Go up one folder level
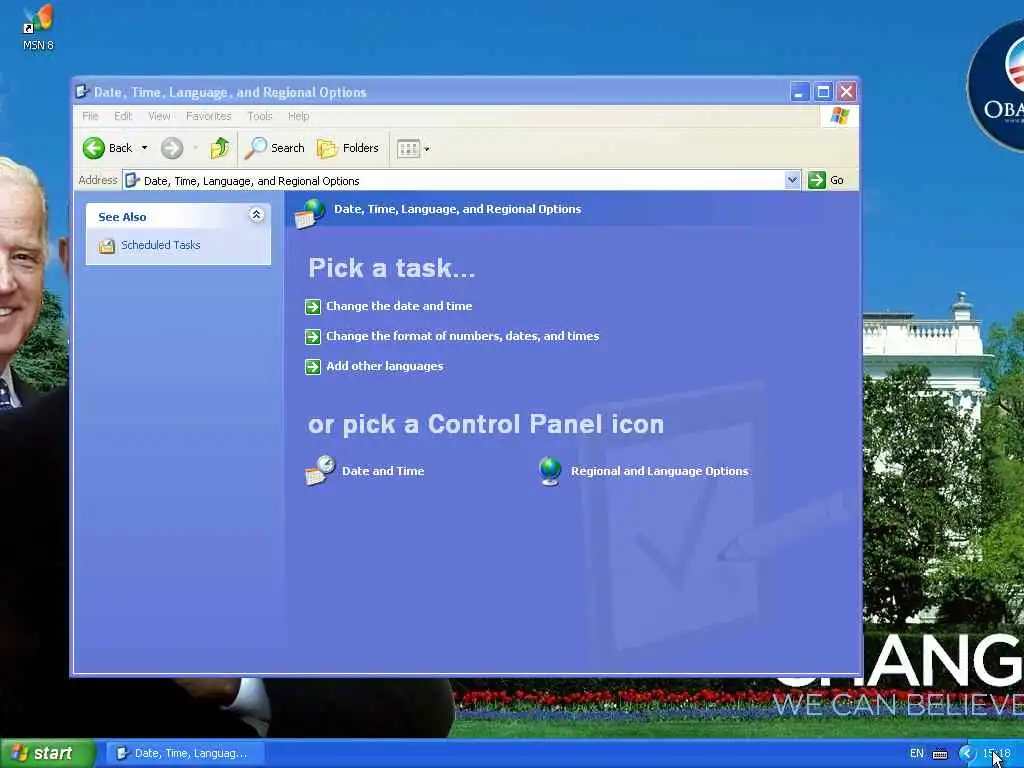 219,148
